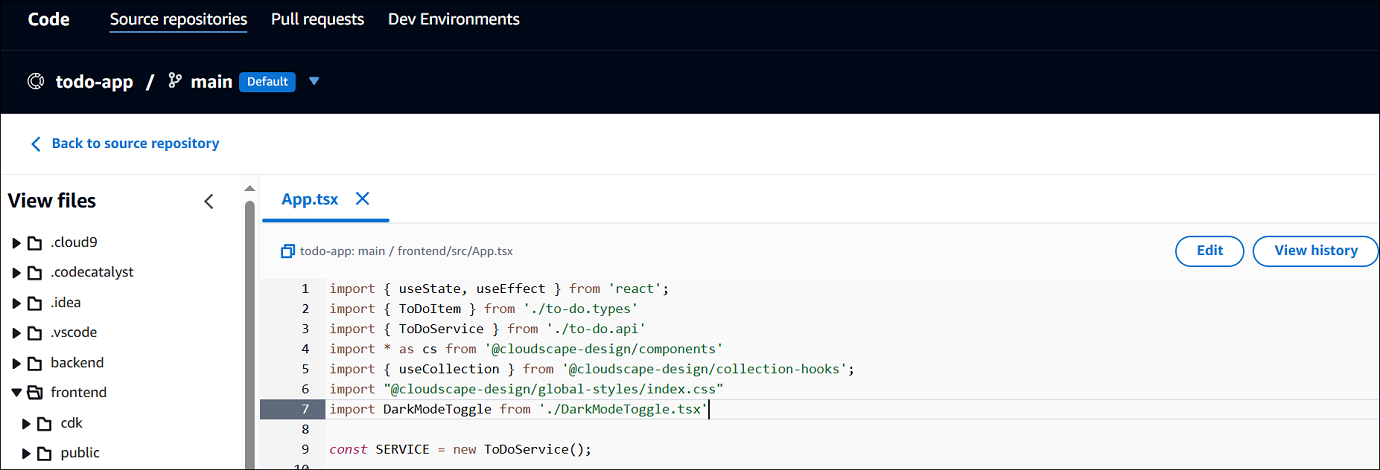
Task: Go back to source repository link
Action: pyautogui.click(x=135, y=144)
